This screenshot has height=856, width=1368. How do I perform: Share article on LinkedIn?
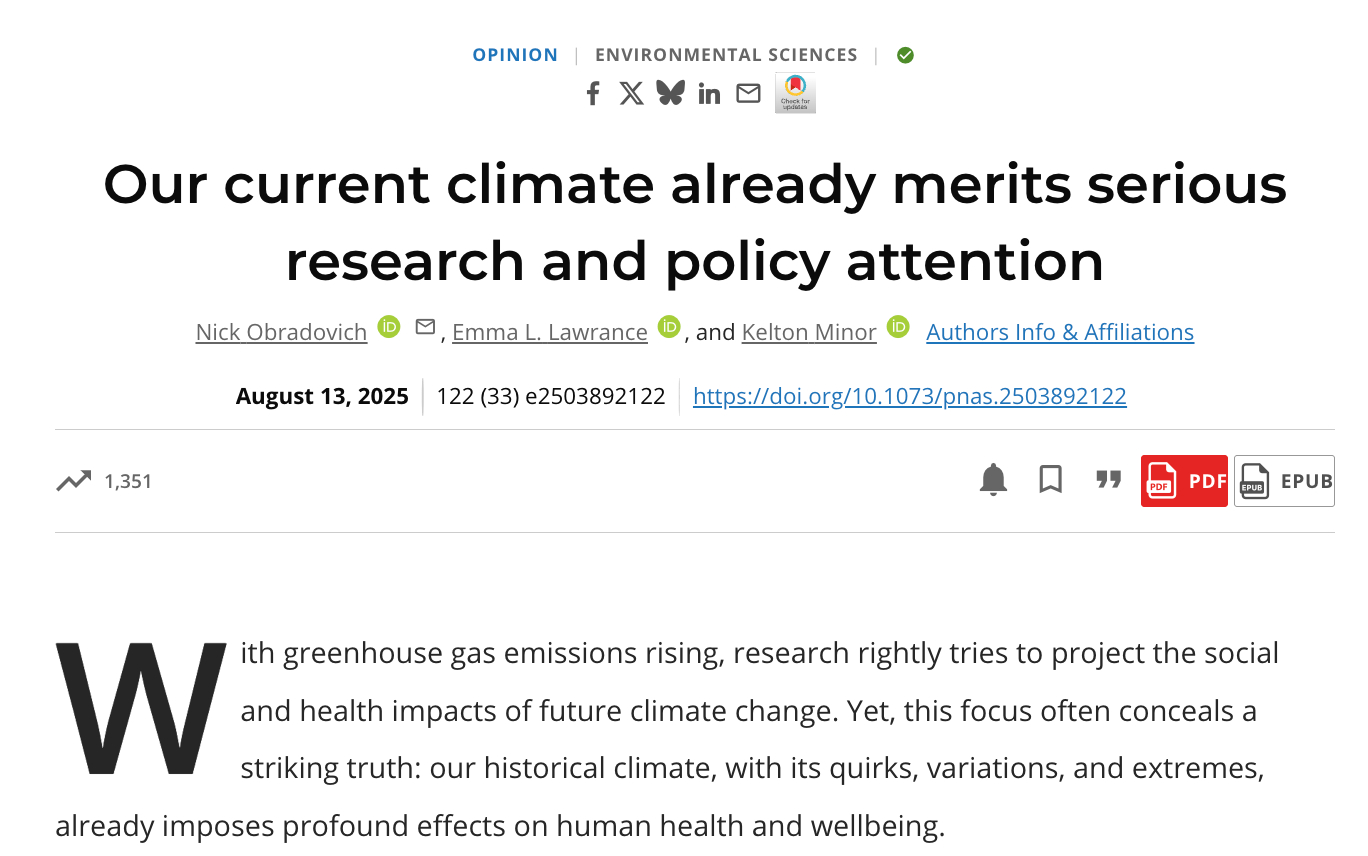tap(709, 94)
